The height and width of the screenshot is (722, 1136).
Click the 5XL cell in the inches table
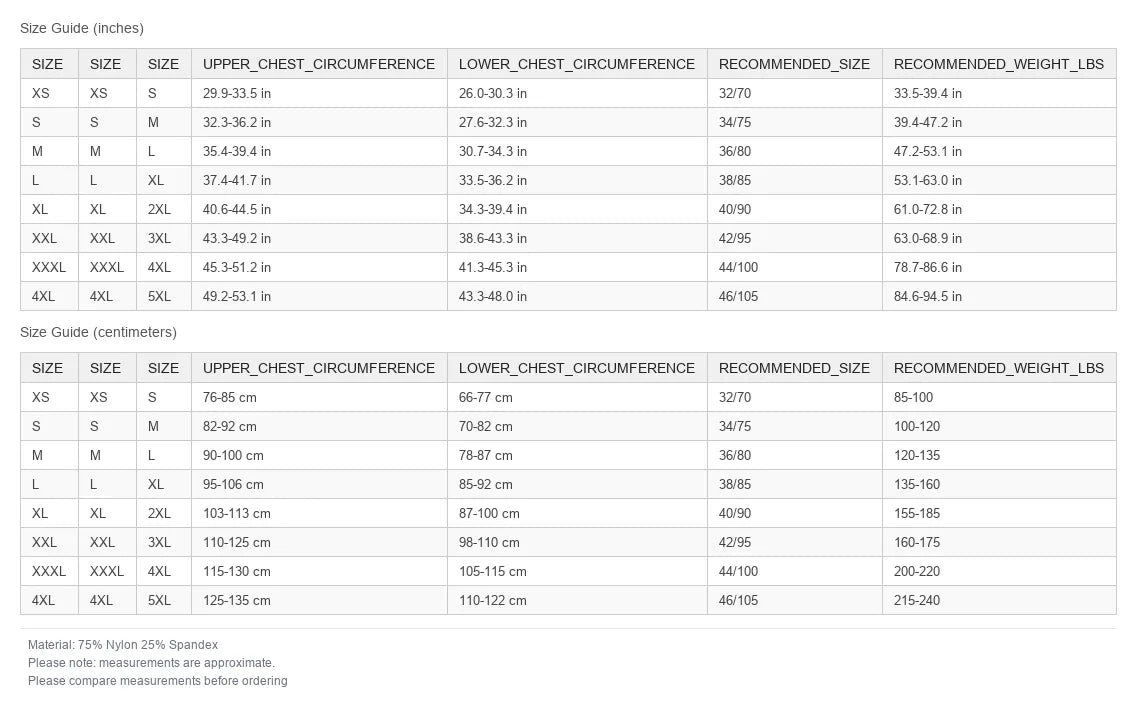tap(163, 296)
